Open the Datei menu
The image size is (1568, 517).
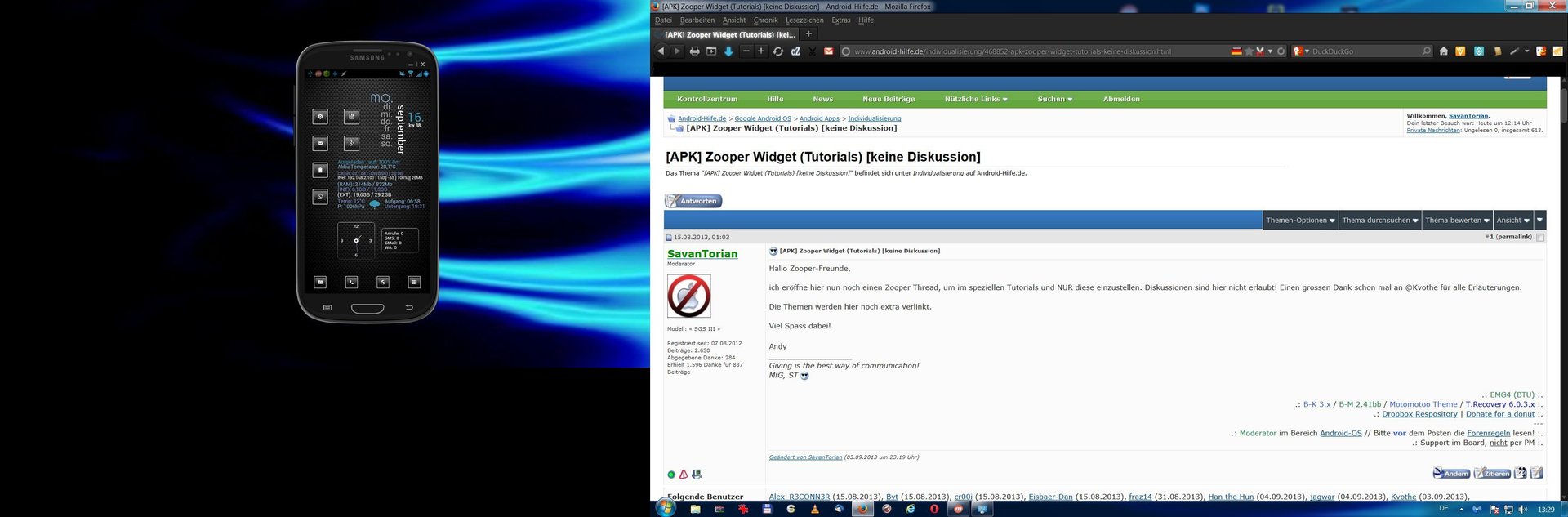(x=663, y=20)
